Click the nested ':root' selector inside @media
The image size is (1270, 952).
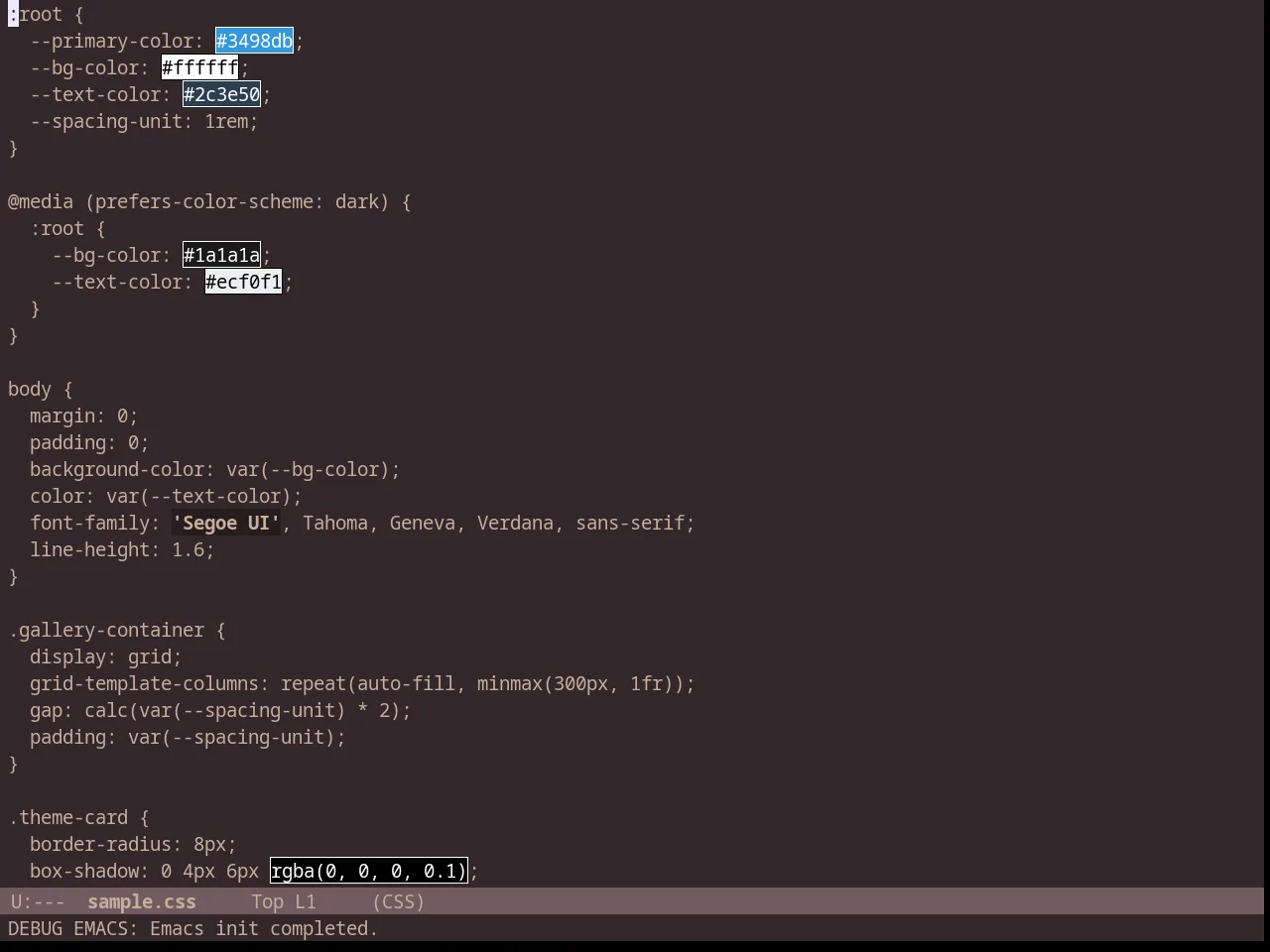(57, 228)
